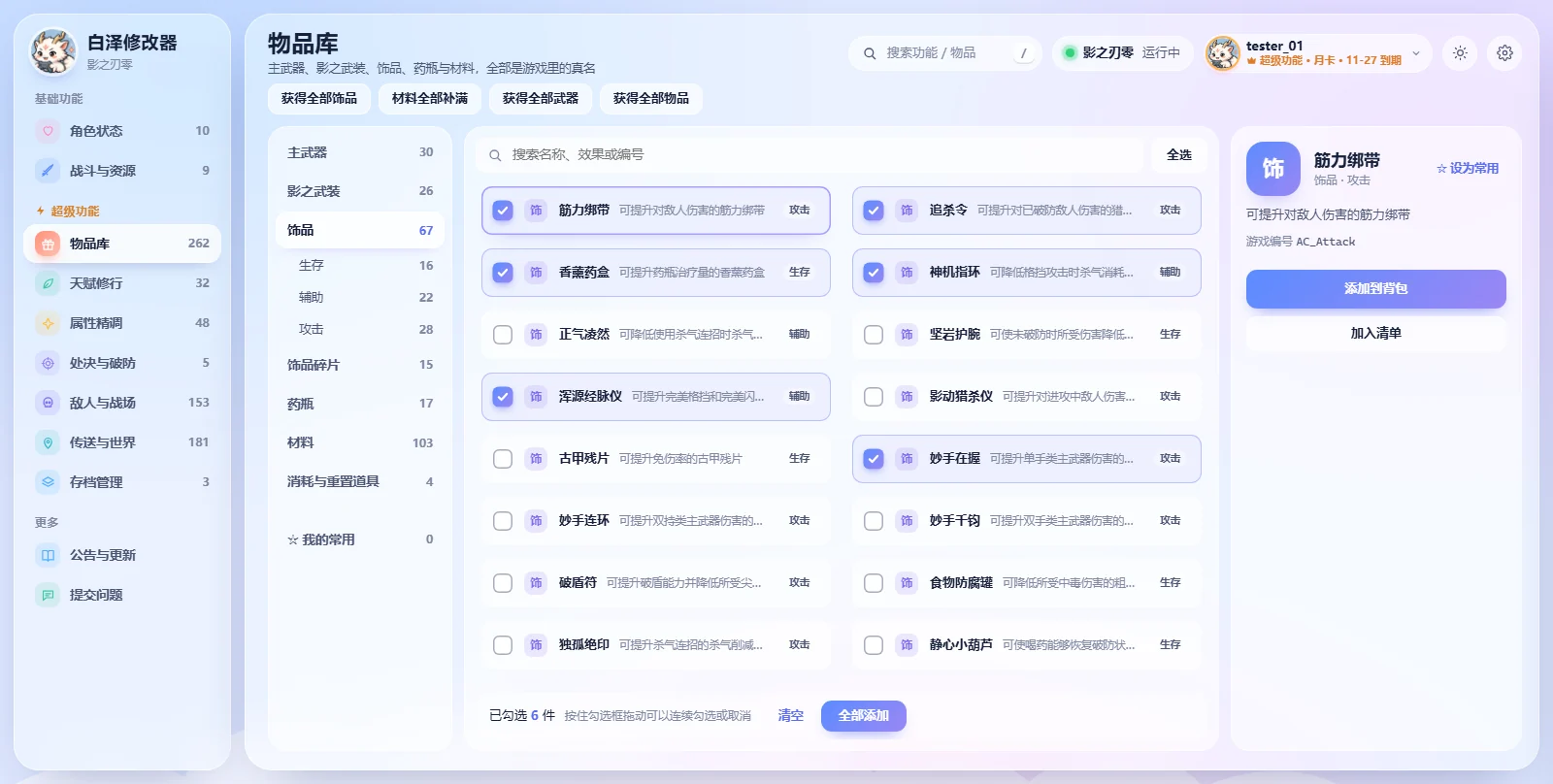Image resolution: width=1553 pixels, height=784 pixels.
Task: Uncheck the 香薰药盒 checkbox
Action: click(x=503, y=273)
